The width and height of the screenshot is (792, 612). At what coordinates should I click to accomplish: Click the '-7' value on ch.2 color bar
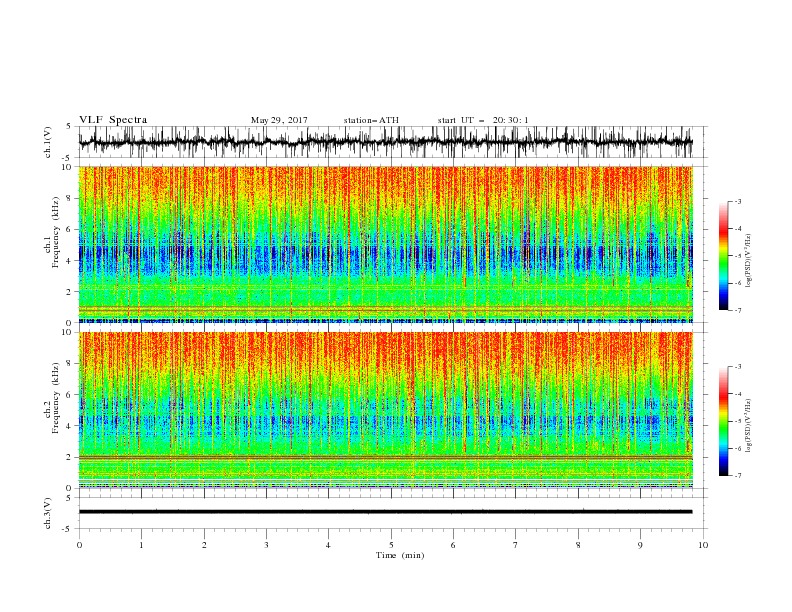tap(737, 475)
